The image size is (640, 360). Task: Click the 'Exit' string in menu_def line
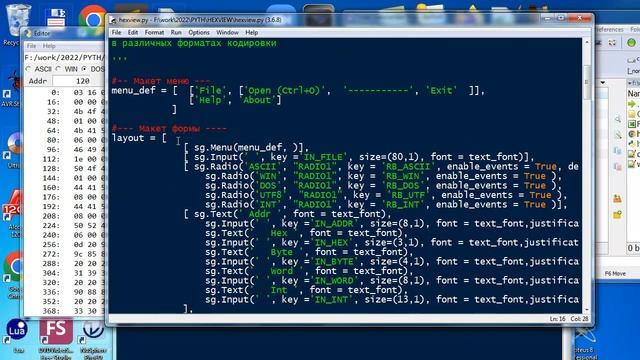(x=441, y=91)
